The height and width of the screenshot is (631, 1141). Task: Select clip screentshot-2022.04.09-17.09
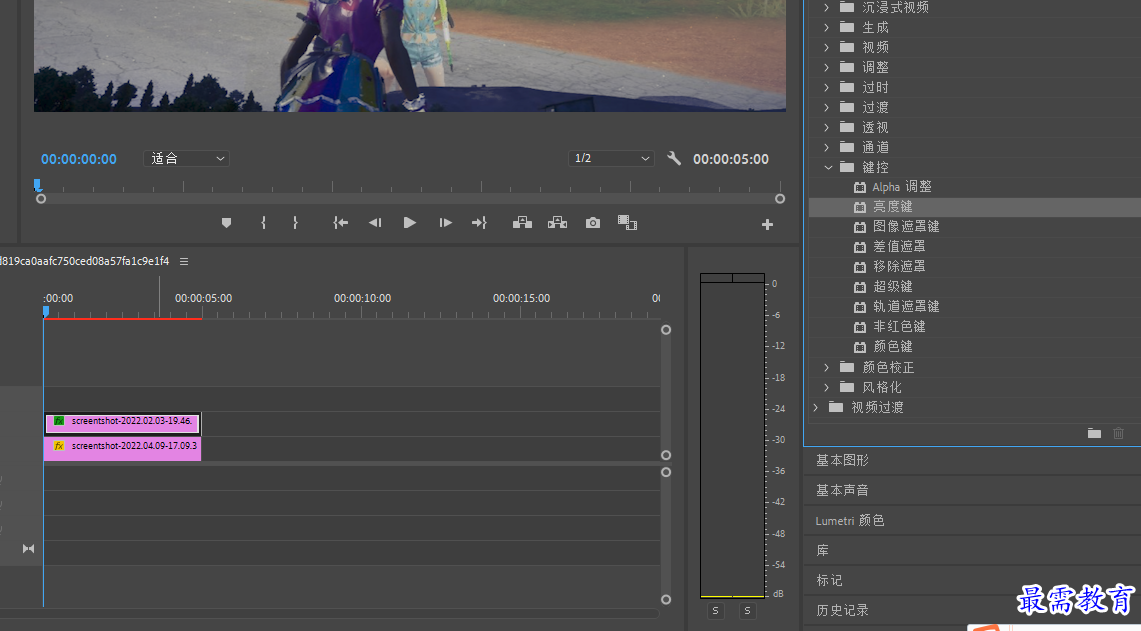pyautogui.click(x=122, y=448)
